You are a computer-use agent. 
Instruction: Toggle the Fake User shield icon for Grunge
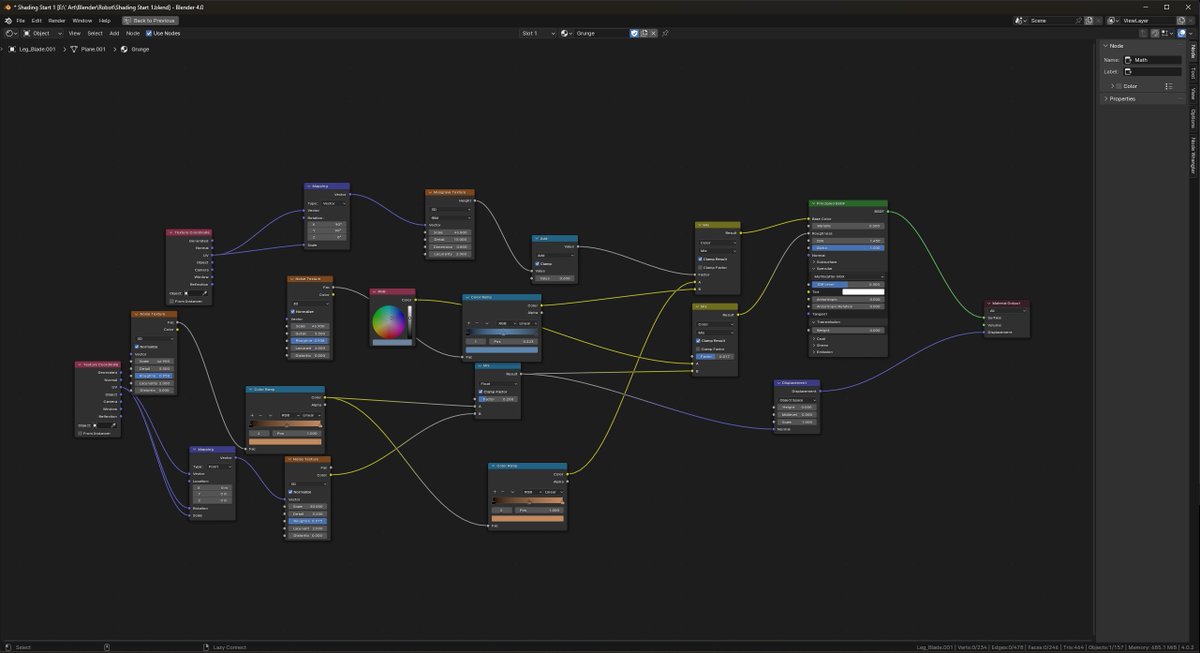click(635, 33)
